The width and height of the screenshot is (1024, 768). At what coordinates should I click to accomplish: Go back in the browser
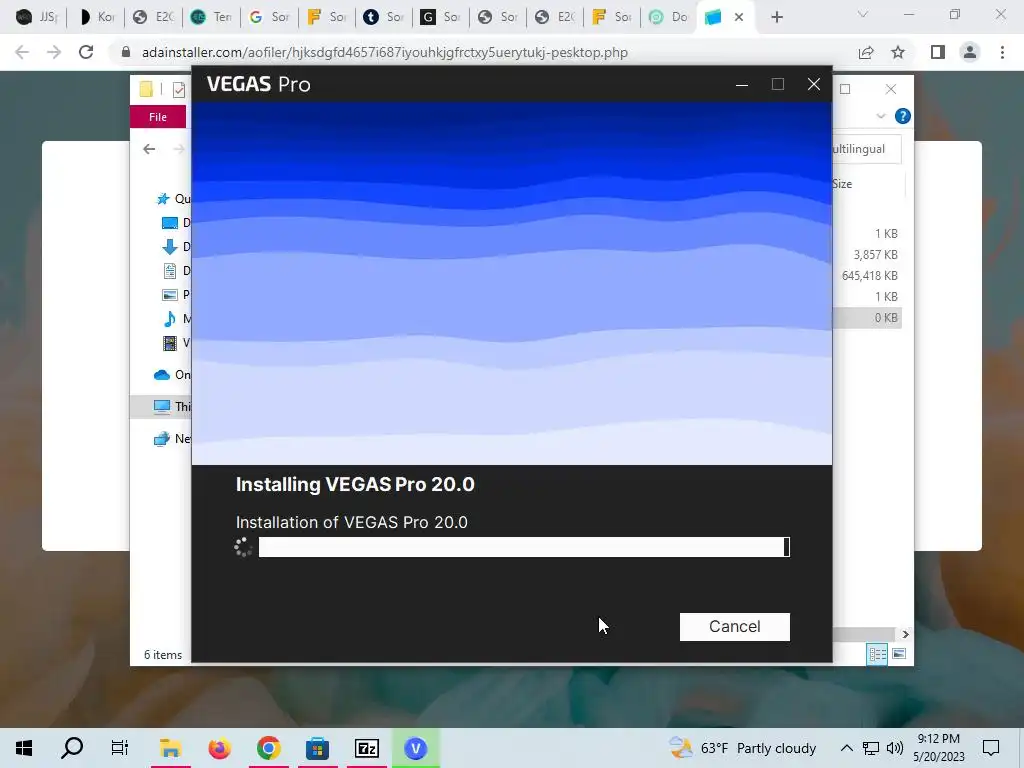22,52
